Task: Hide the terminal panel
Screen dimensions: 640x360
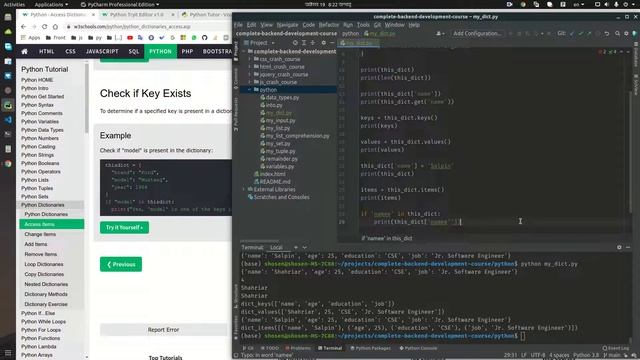Action: 628,247
